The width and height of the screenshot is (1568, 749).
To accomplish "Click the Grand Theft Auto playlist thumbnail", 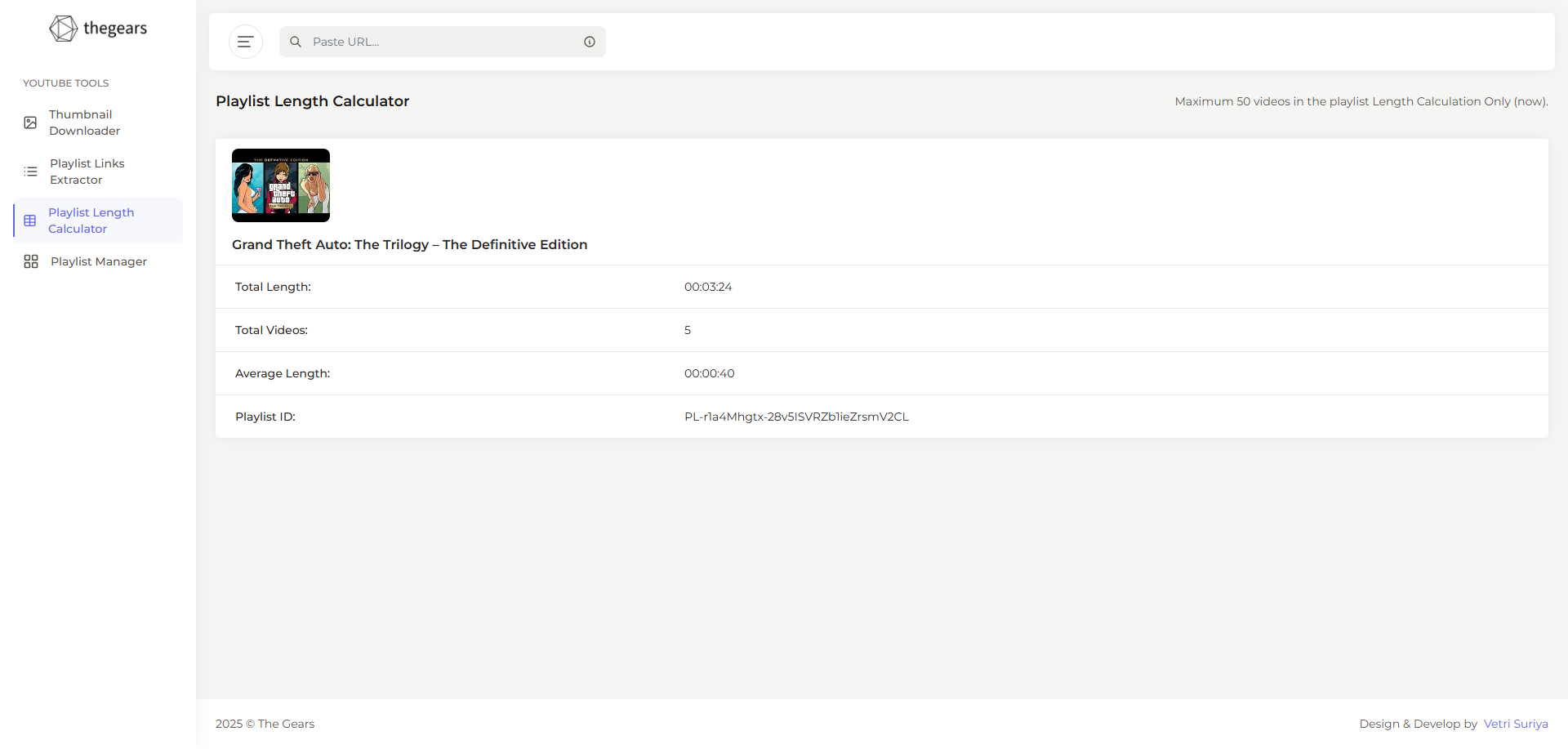I will click(281, 185).
